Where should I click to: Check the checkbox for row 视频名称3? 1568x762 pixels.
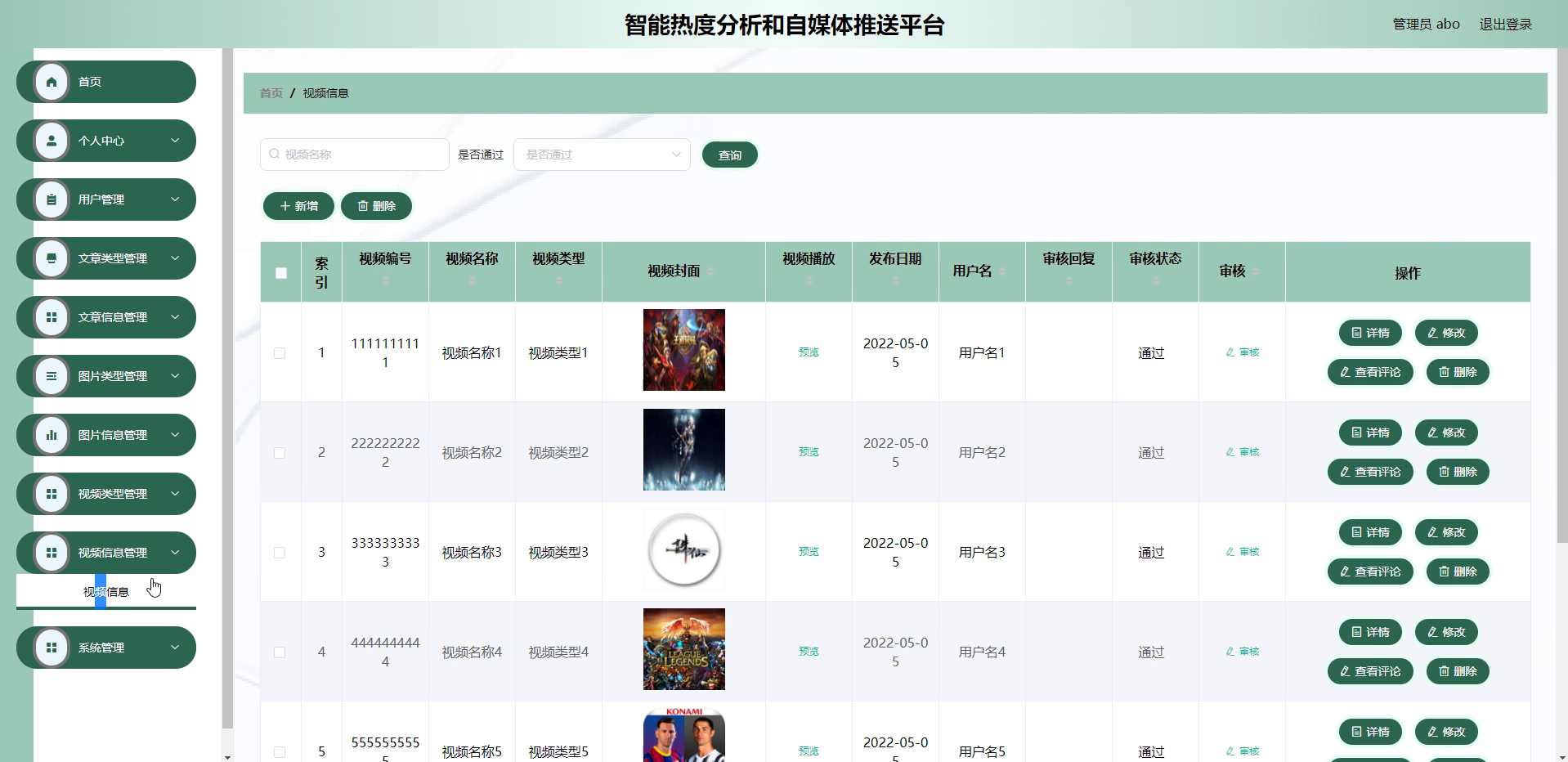point(280,553)
